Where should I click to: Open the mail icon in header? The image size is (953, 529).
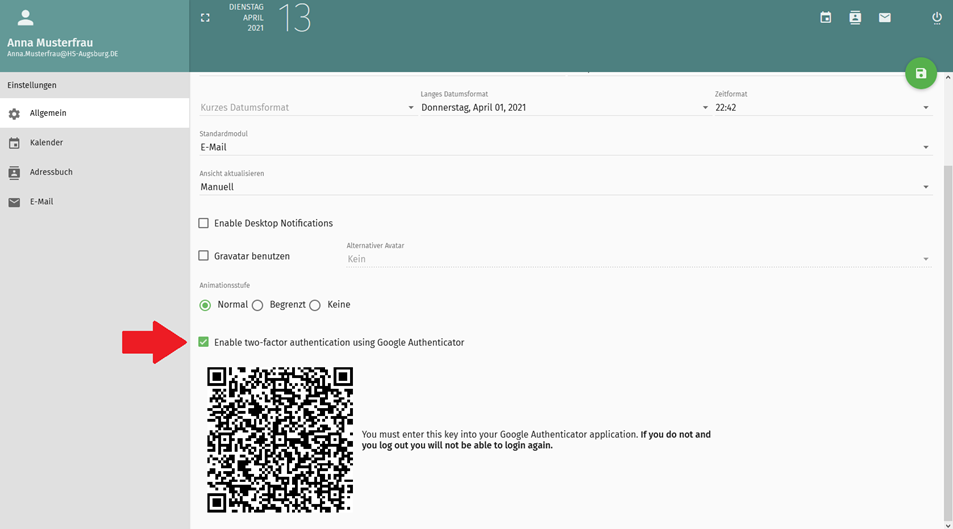click(x=885, y=18)
